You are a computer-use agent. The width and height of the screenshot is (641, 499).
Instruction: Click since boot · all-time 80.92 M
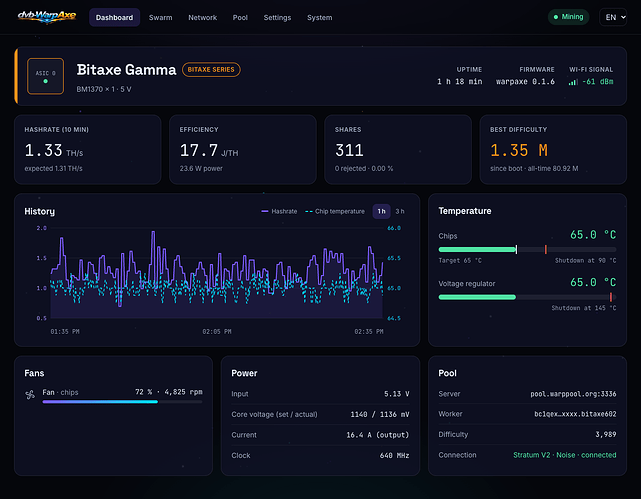point(534,168)
